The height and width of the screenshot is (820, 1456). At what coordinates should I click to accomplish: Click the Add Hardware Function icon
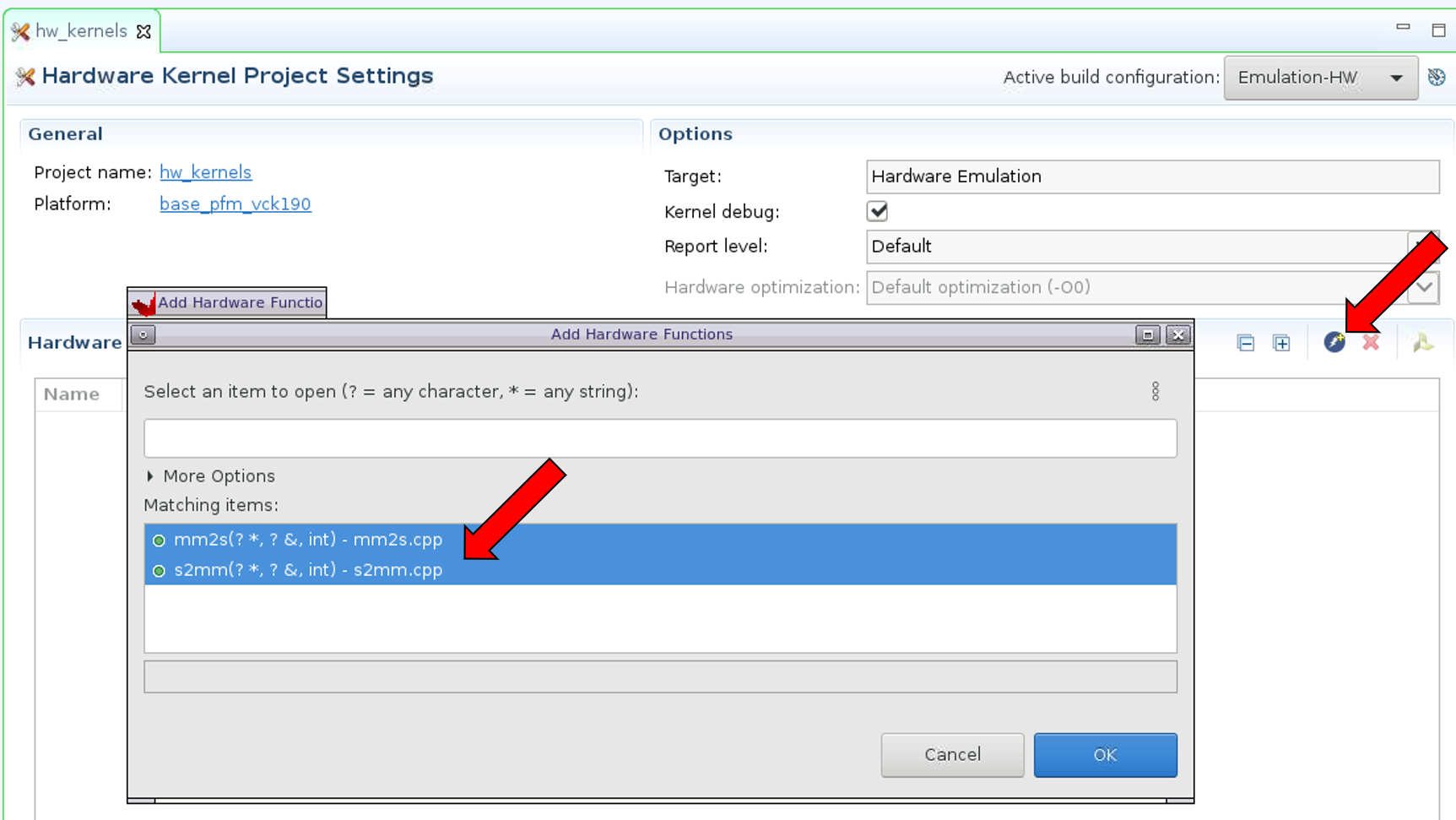point(1334,342)
